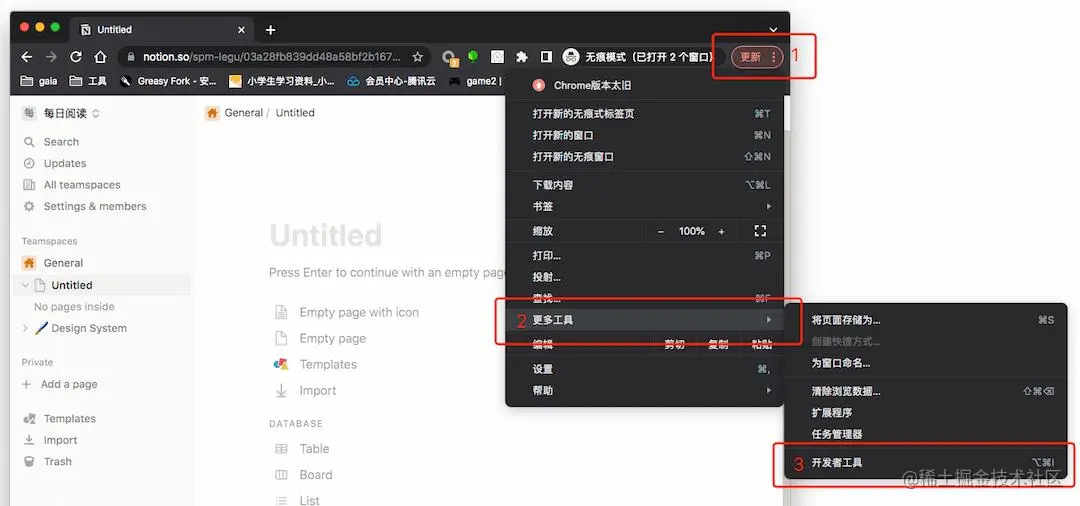Click the address bar URL field
Image resolution: width=1080 pixels, height=506 pixels.
(272, 57)
